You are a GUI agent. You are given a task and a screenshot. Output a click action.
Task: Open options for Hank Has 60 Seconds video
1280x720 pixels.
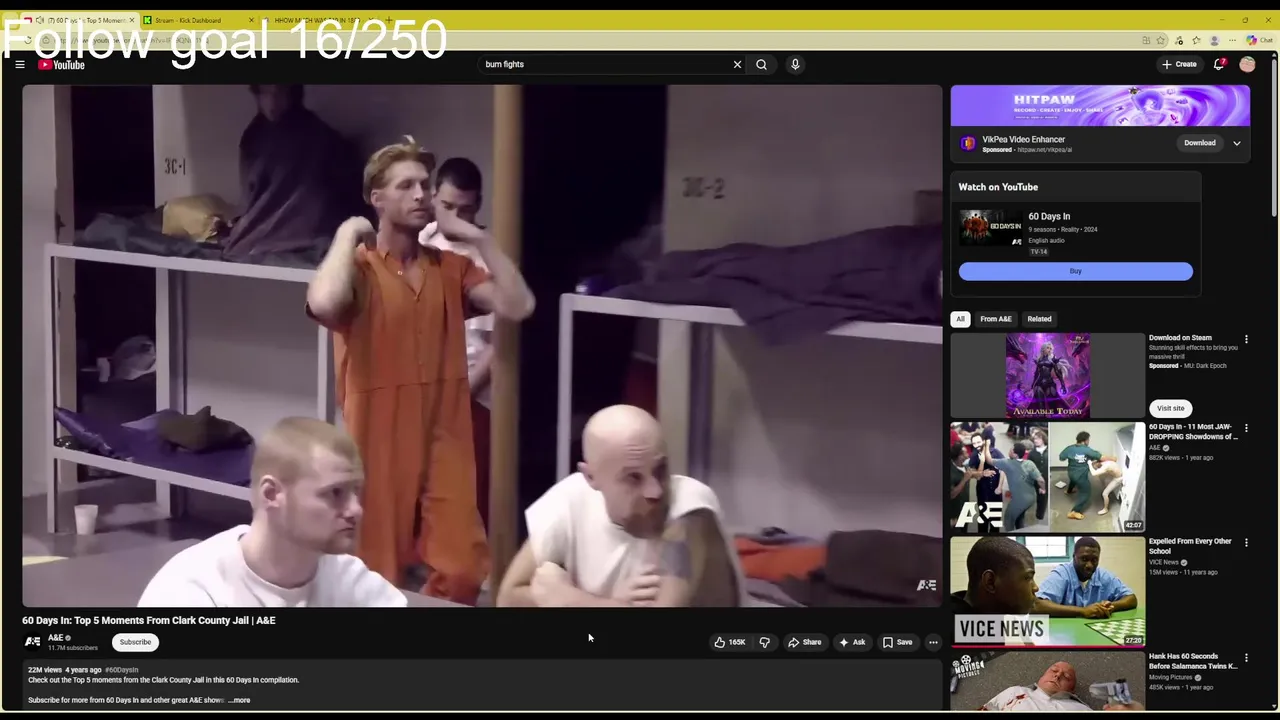(x=1246, y=658)
